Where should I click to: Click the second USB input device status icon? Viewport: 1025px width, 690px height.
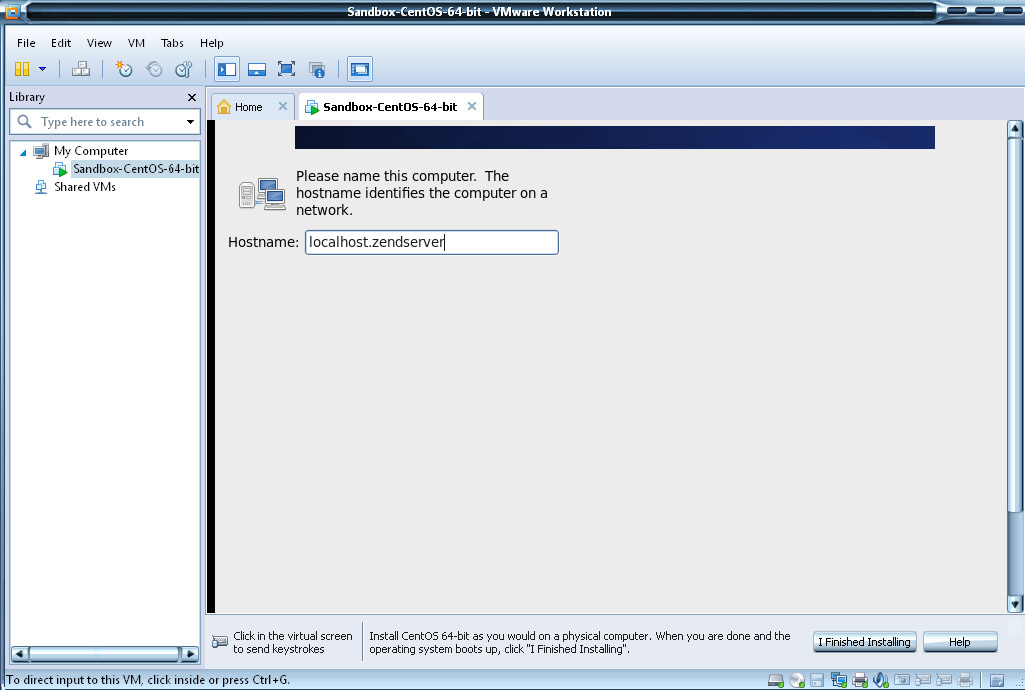pos(943,680)
